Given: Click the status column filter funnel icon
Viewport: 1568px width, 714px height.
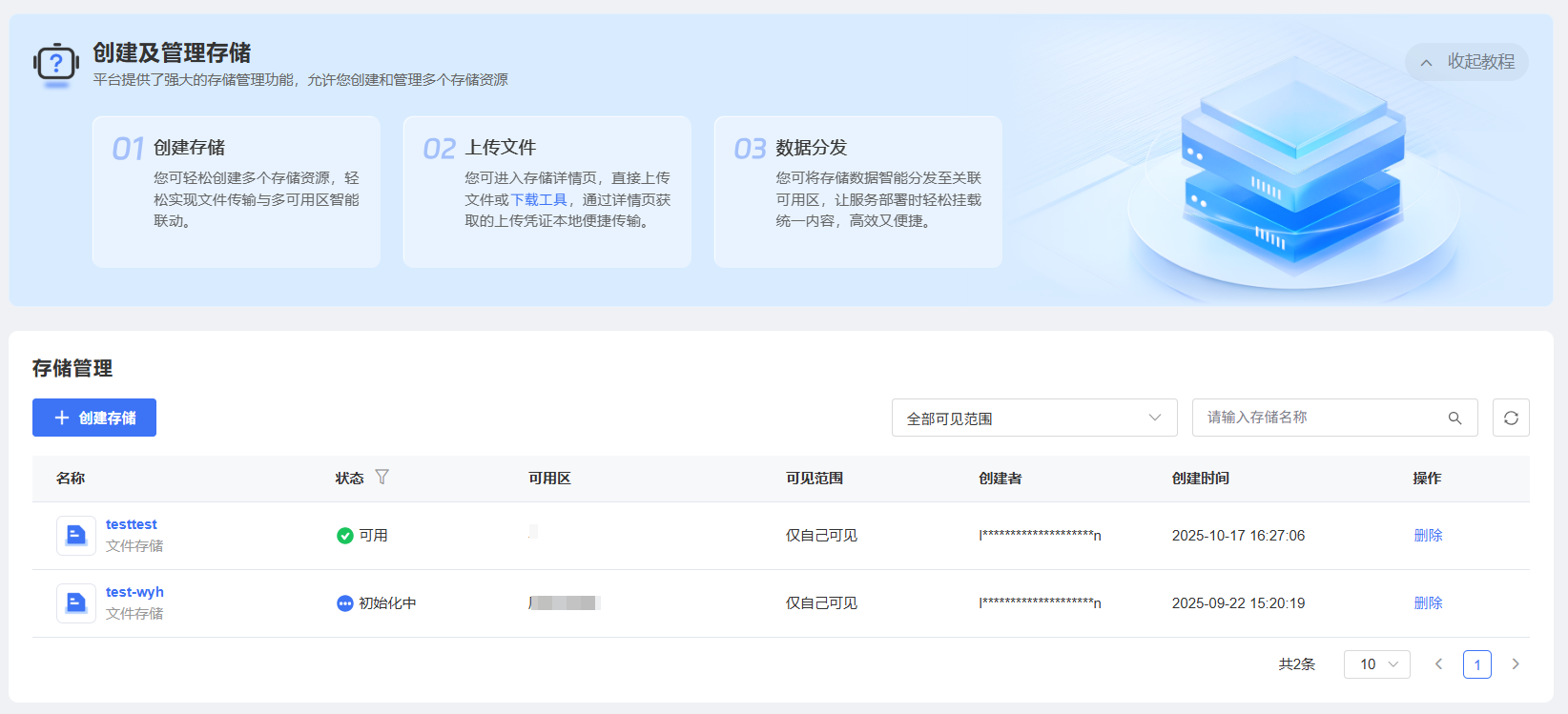Looking at the screenshot, I should (382, 477).
